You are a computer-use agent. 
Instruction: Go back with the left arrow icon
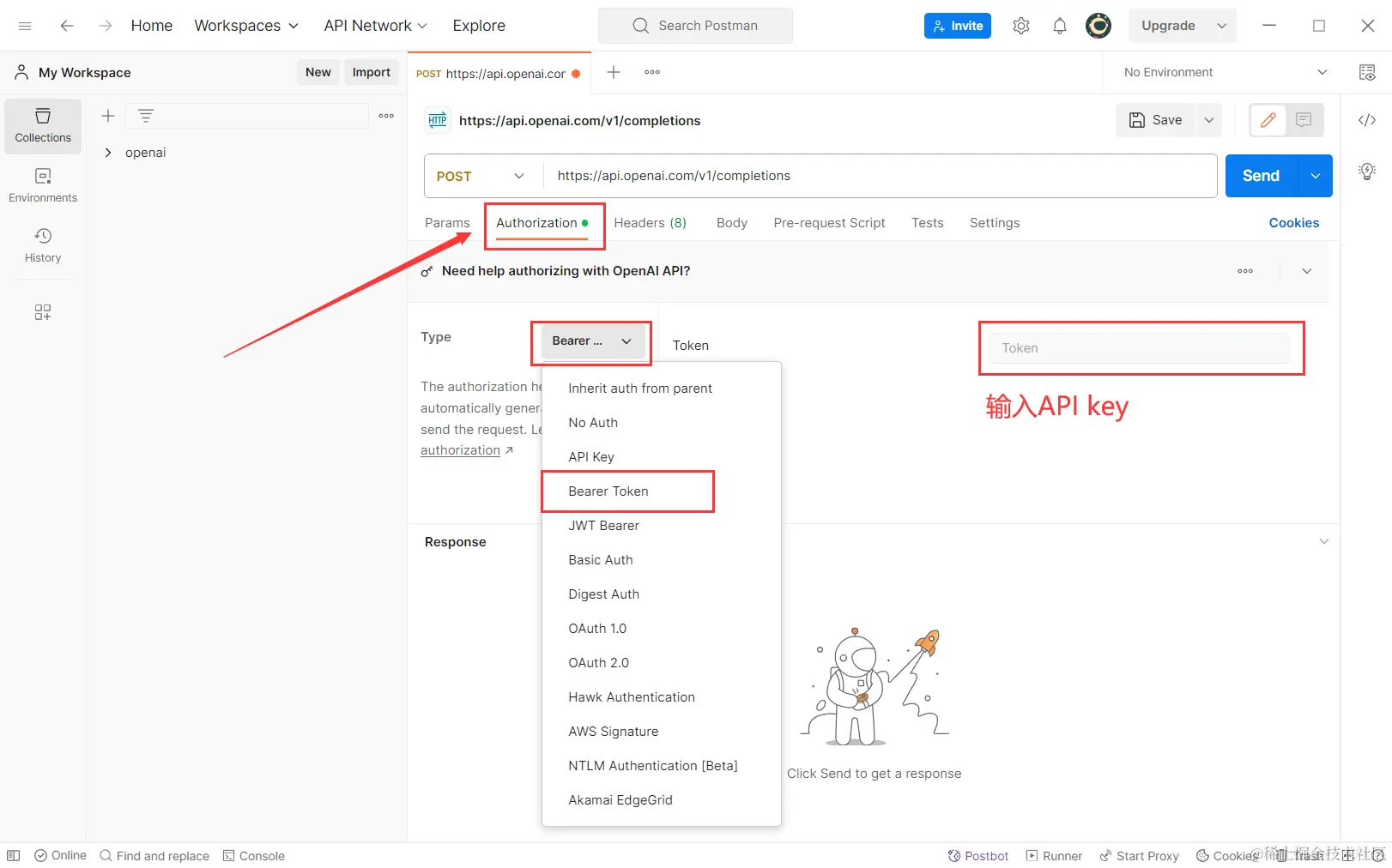[x=67, y=26]
